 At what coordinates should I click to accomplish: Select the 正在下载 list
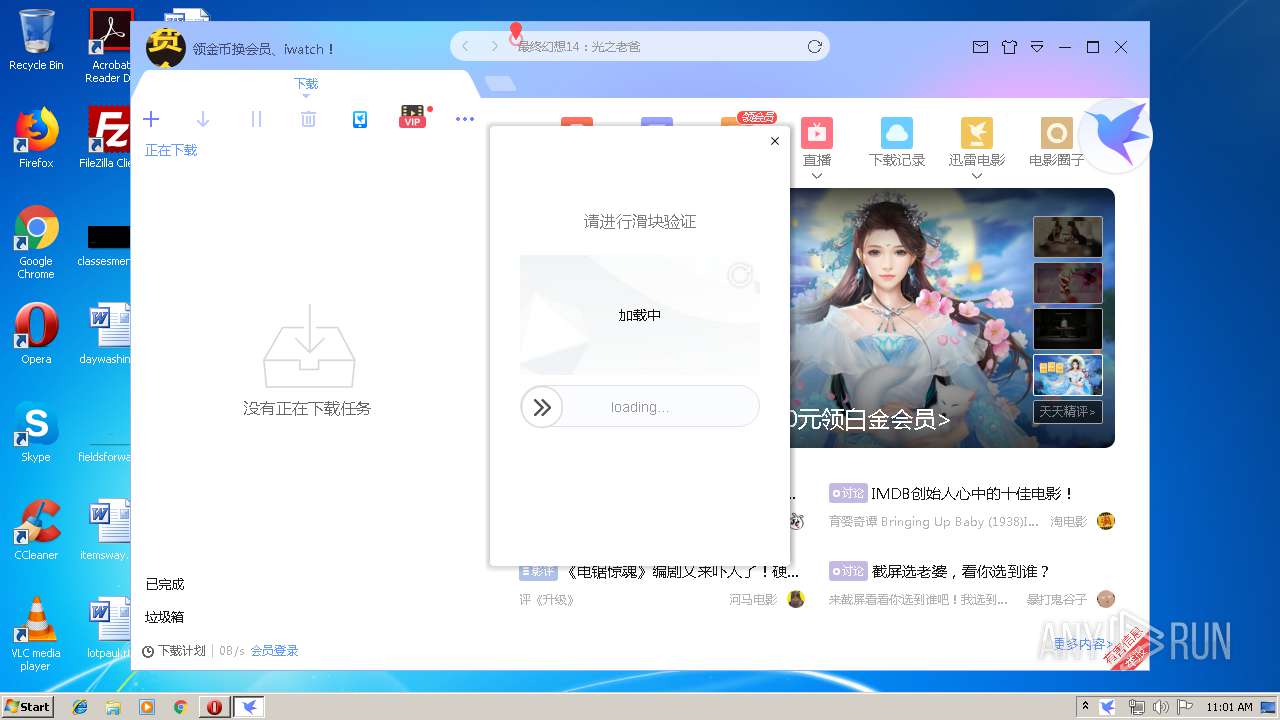(171, 150)
